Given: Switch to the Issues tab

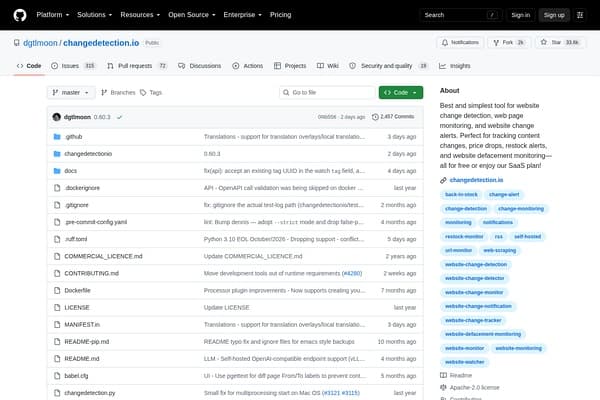Looking at the screenshot, I should tap(73, 66).
